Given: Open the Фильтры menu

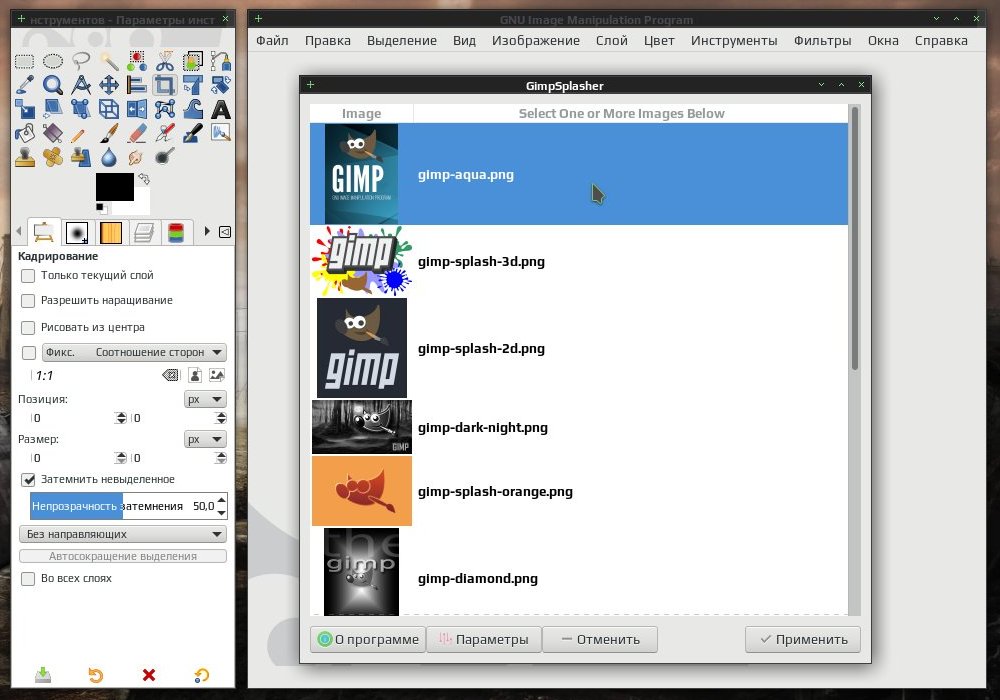Looking at the screenshot, I should pyautogui.click(x=822, y=41).
